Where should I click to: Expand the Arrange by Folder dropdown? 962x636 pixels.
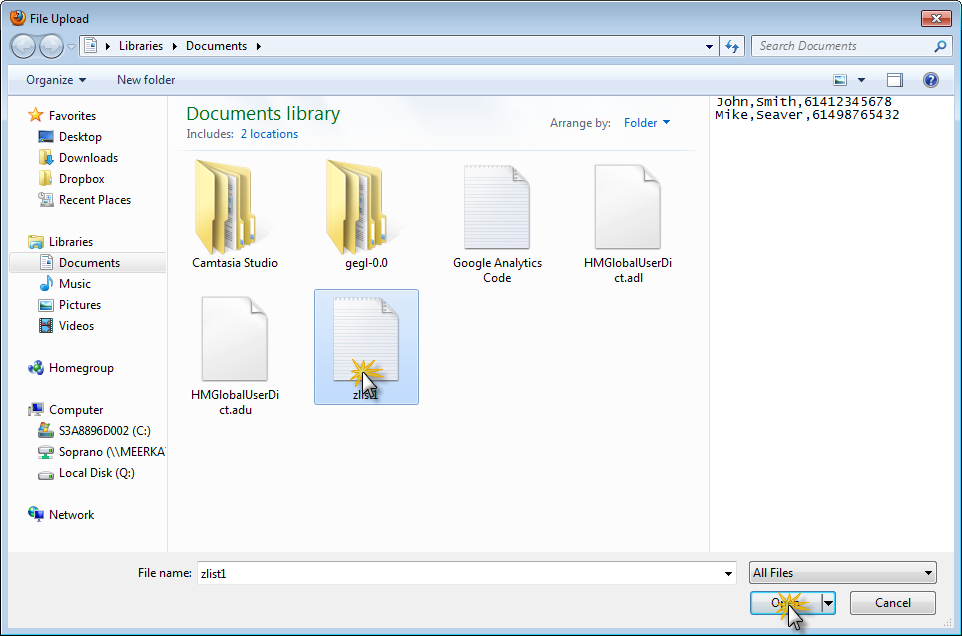coord(647,123)
